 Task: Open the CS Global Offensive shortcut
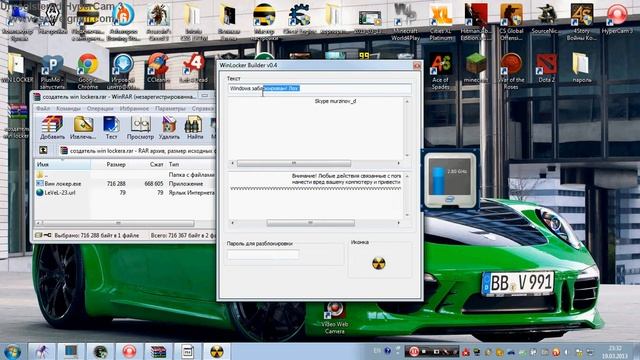(511, 22)
